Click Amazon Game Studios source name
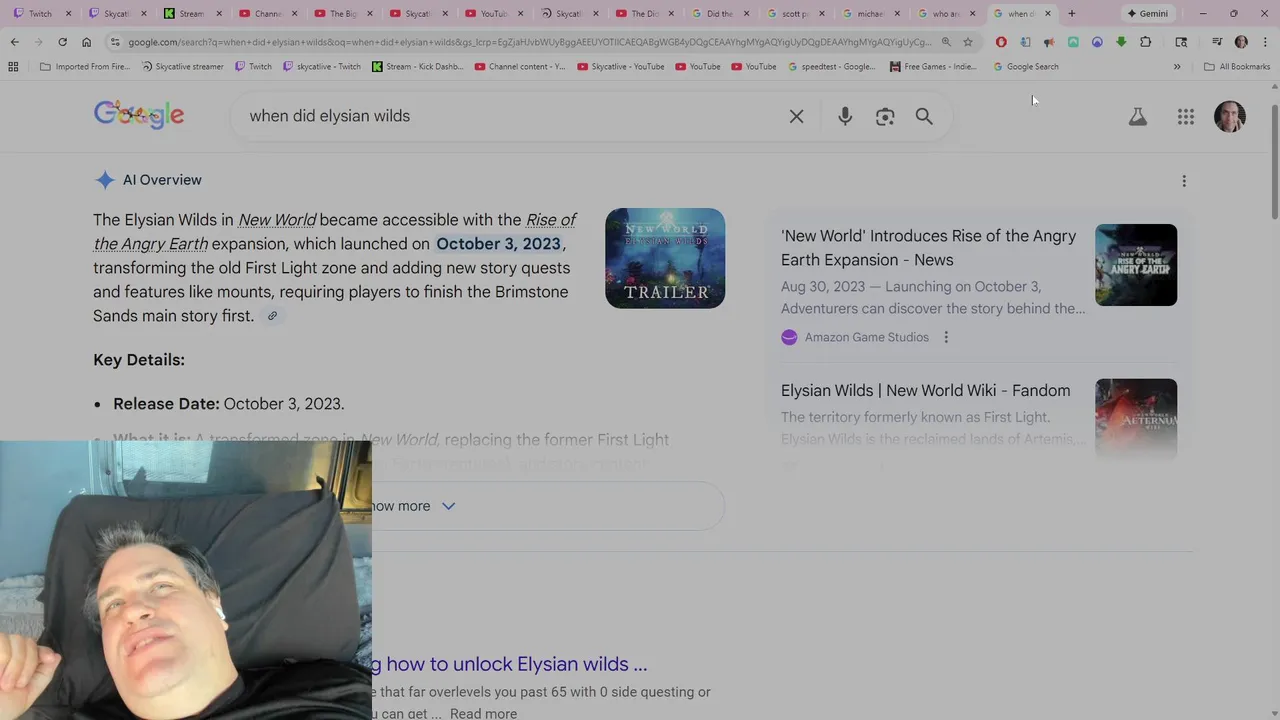Viewport: 1280px width, 720px height. coord(867,337)
